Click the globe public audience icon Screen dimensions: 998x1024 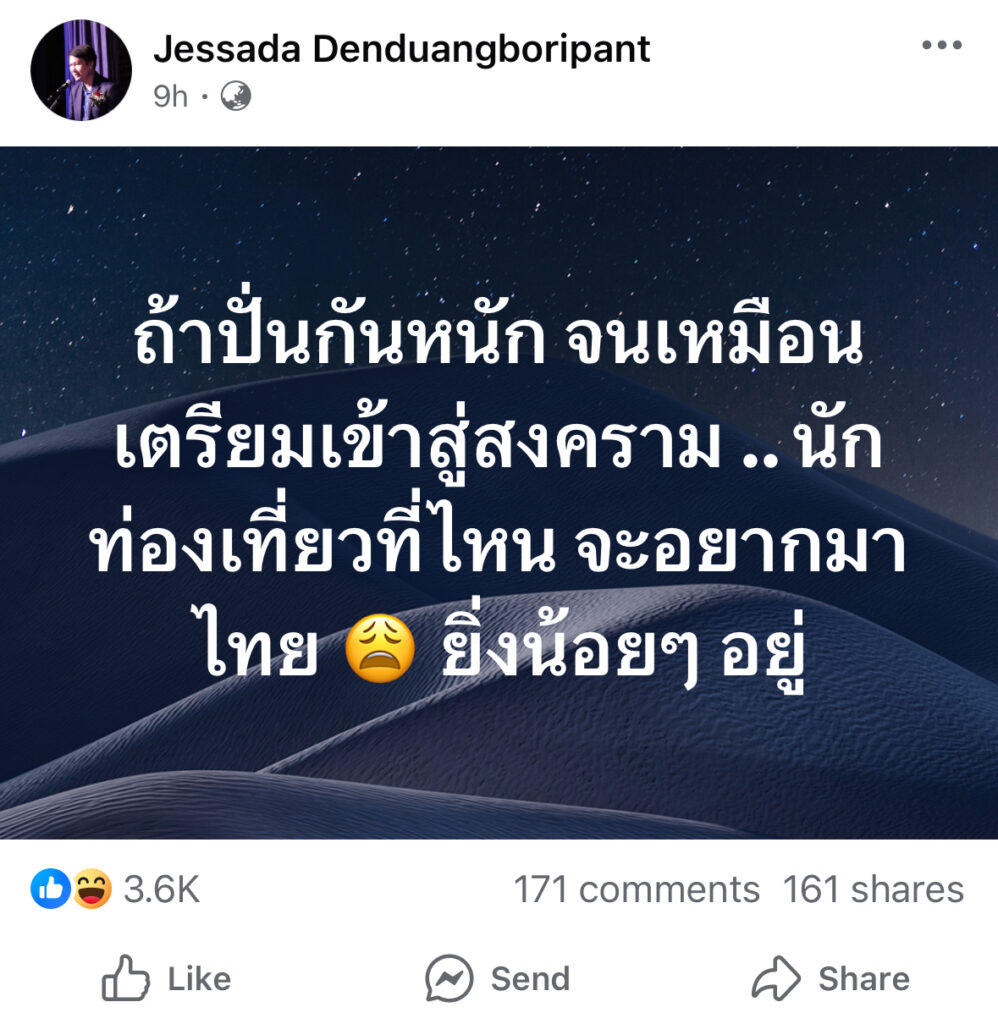click(236, 97)
